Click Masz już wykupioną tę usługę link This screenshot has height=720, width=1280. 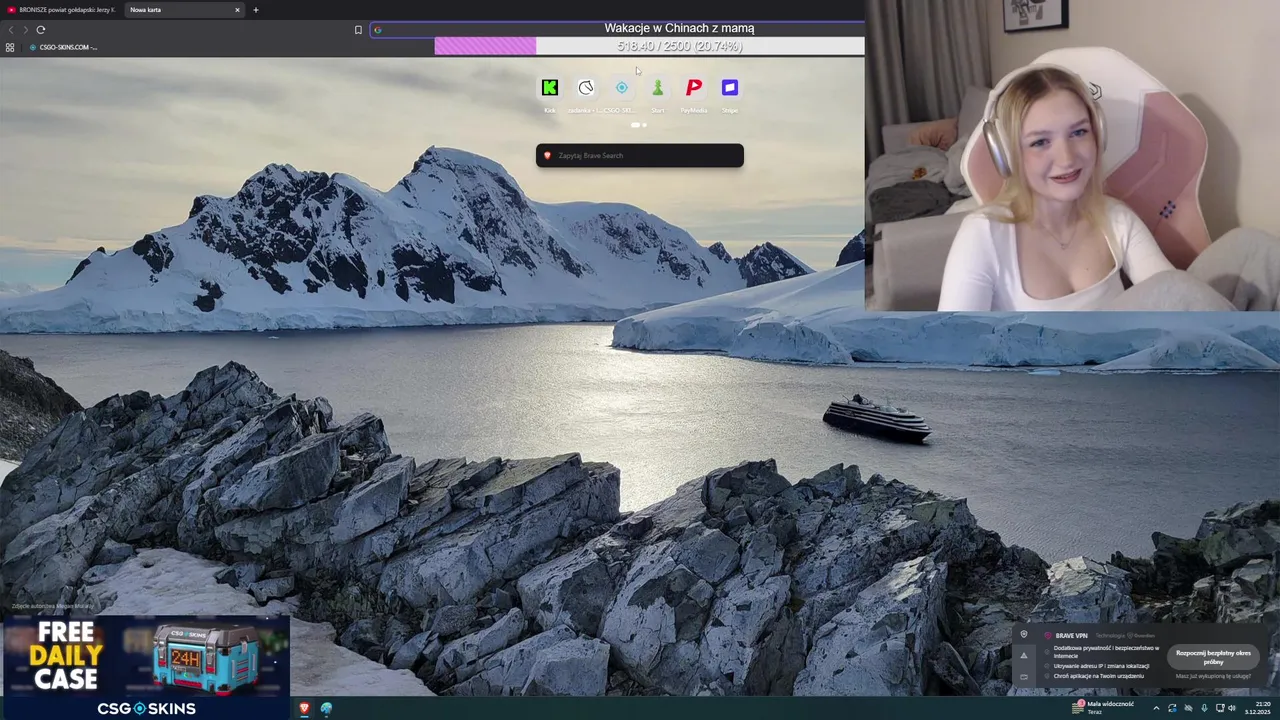1213,676
